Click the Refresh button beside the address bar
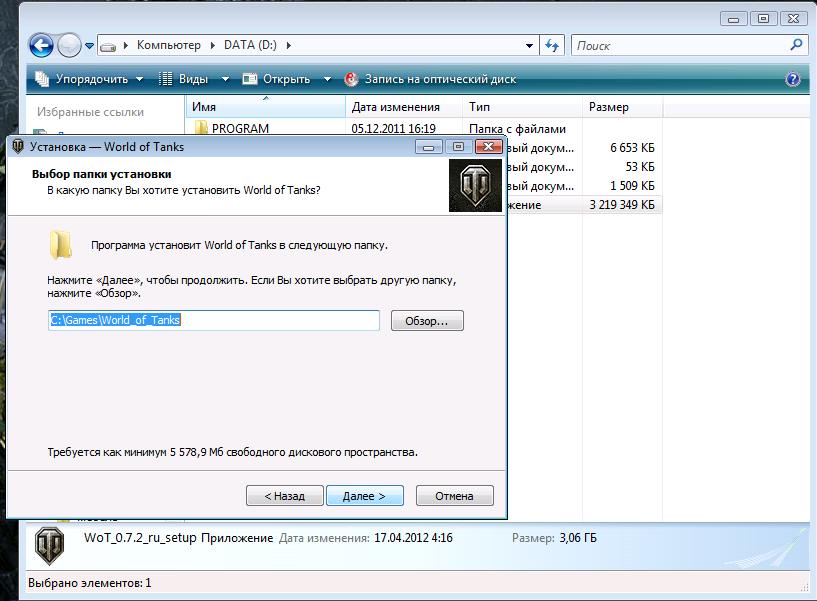The height and width of the screenshot is (601, 817). [552, 46]
